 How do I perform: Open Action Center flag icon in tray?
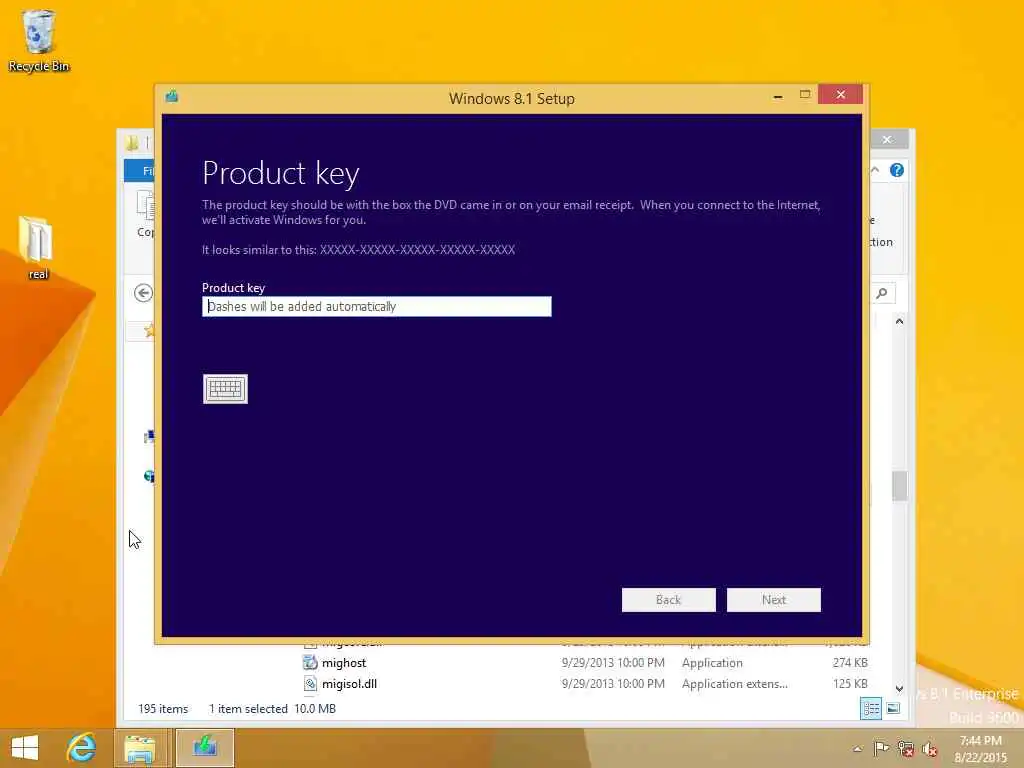click(x=880, y=749)
